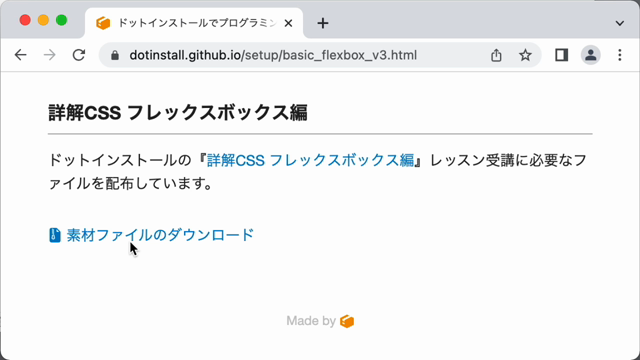Bookmark this tab with star icon
This screenshot has height=360, width=640.
click(x=525, y=55)
